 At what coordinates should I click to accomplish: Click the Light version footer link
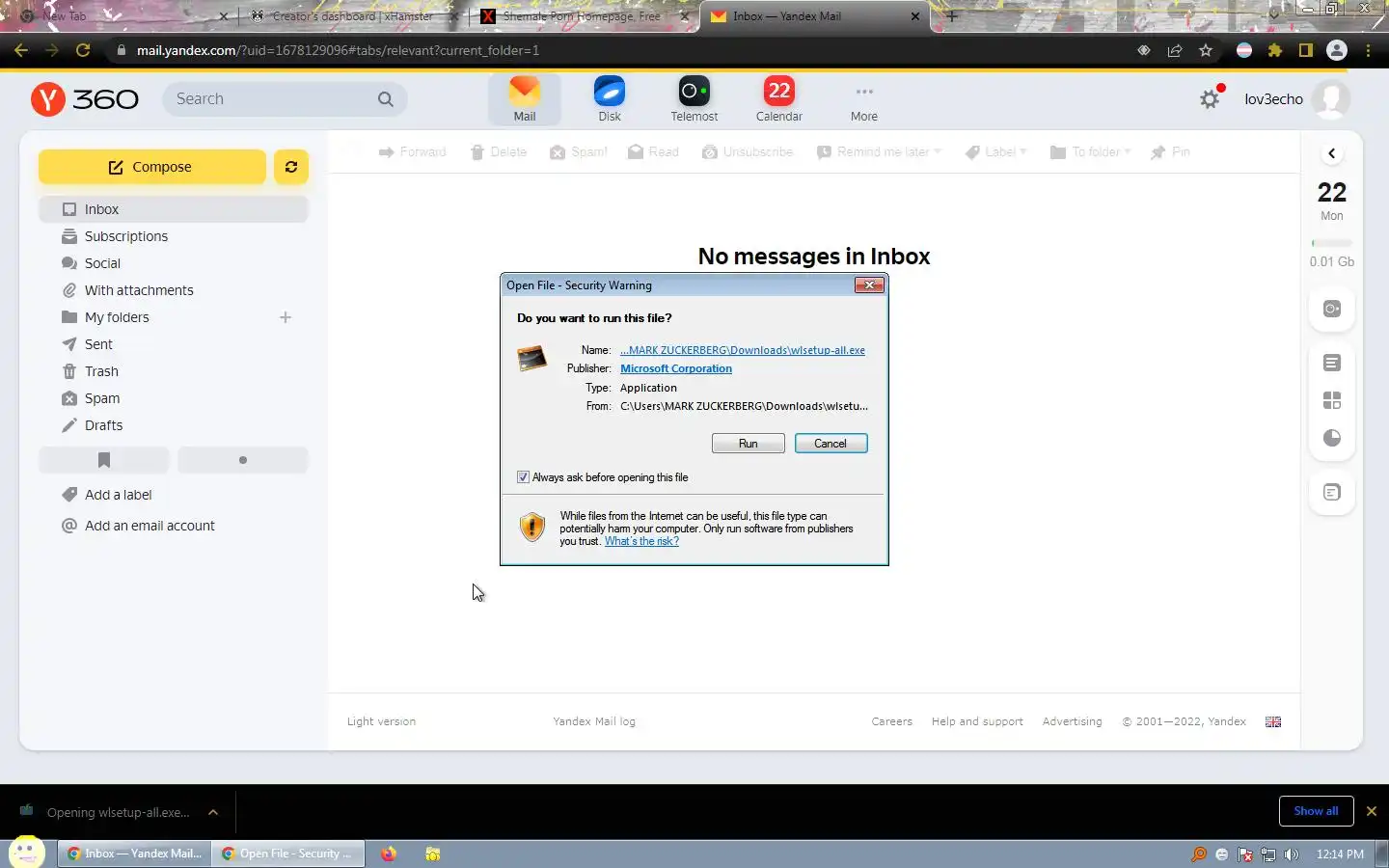click(x=381, y=721)
